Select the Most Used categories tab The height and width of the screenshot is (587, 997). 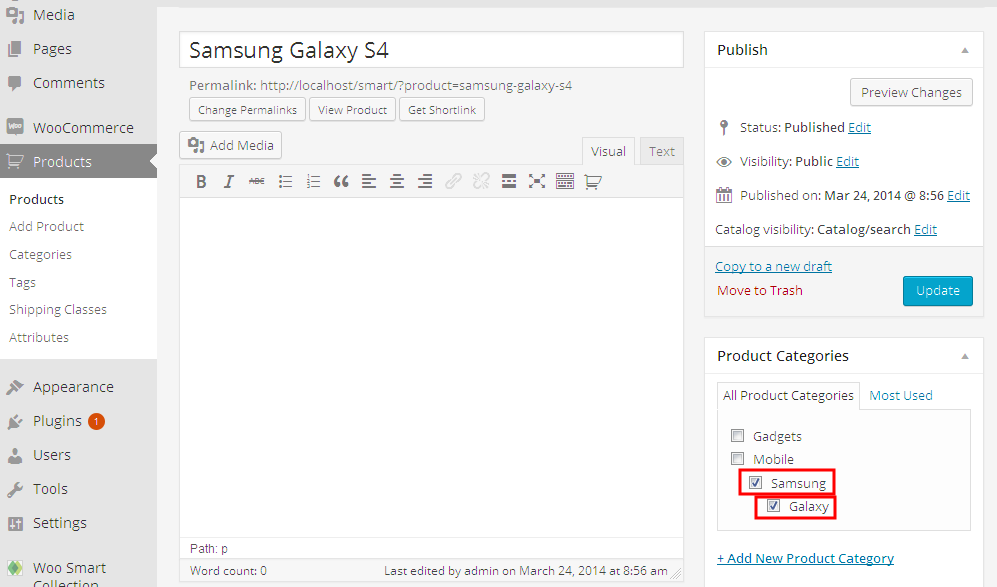click(x=900, y=396)
